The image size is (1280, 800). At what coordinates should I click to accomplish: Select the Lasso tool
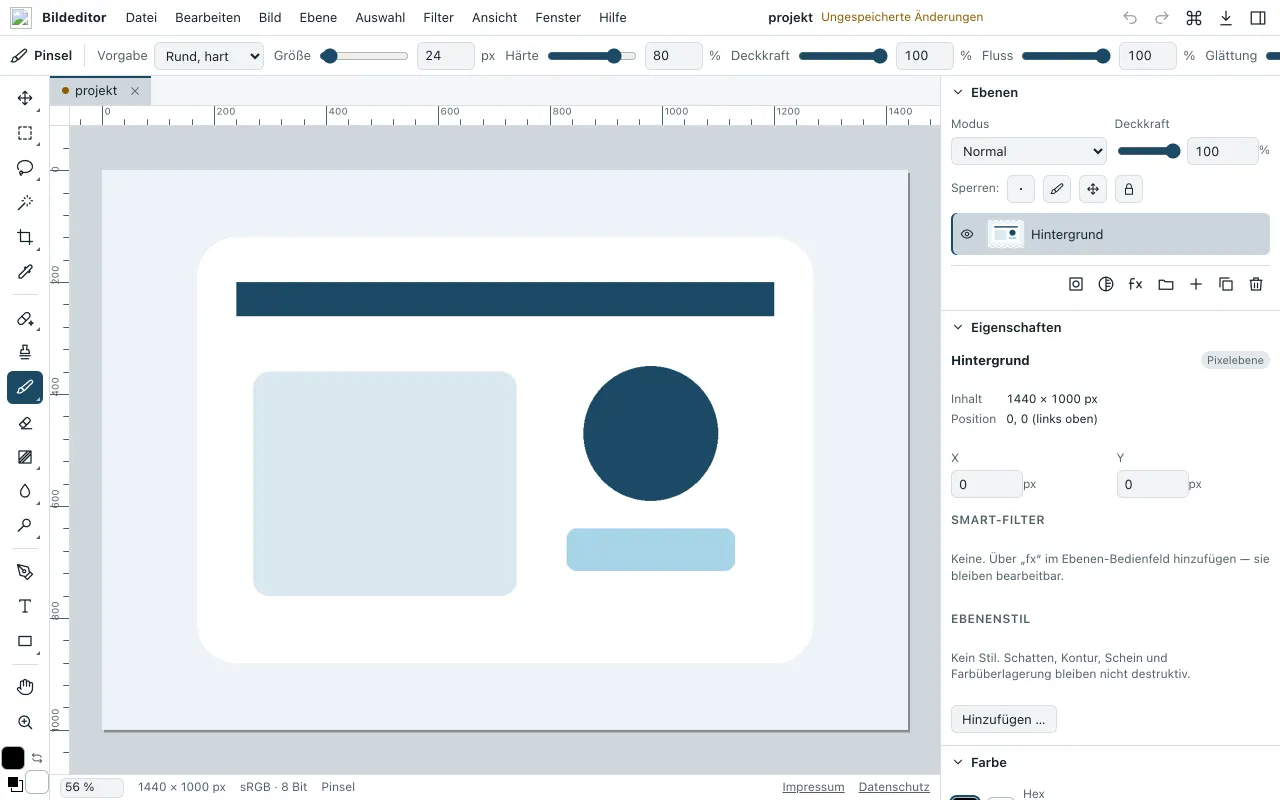click(25, 168)
